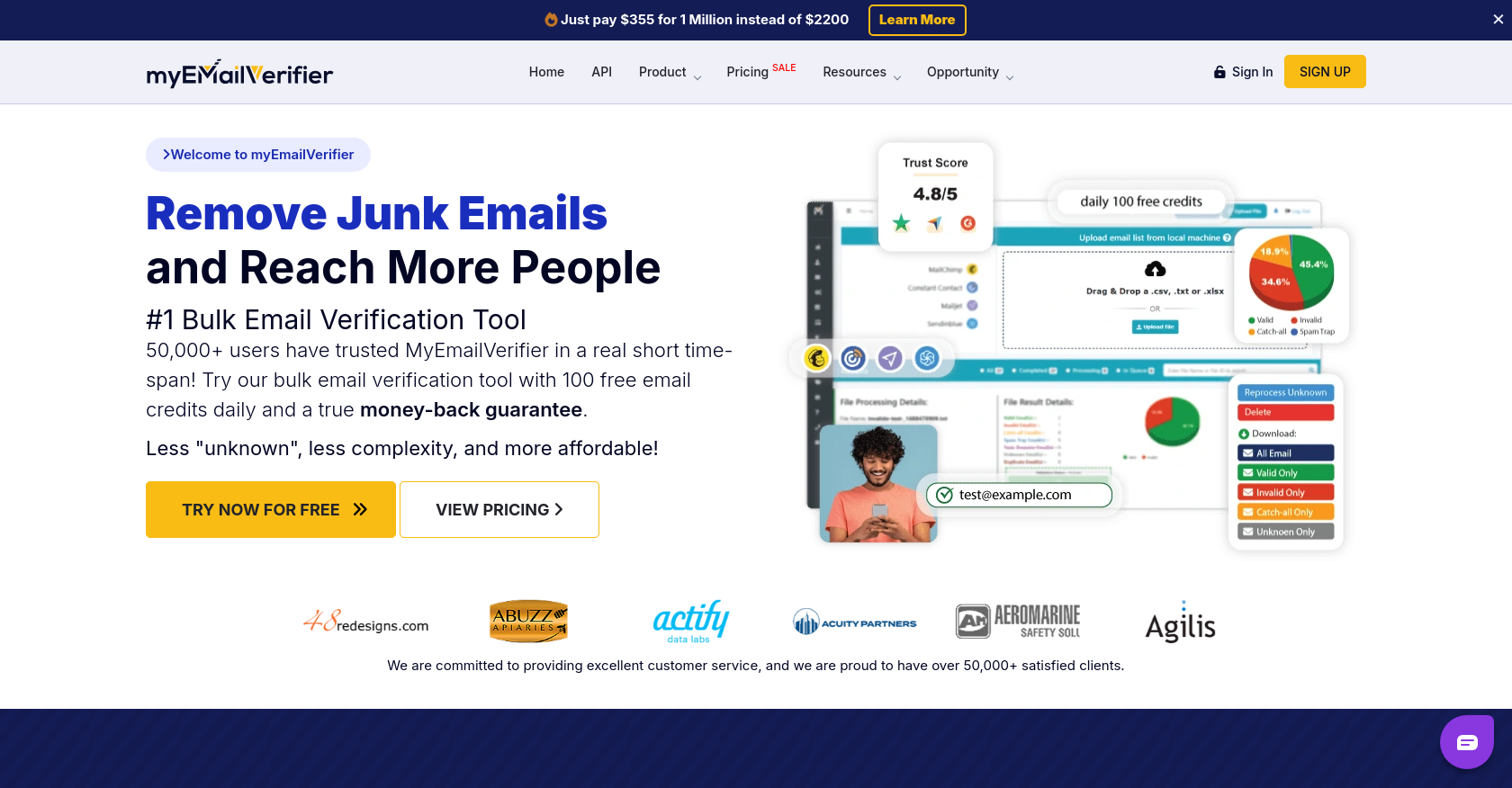Click the Constant Contact integration icon

853,358
